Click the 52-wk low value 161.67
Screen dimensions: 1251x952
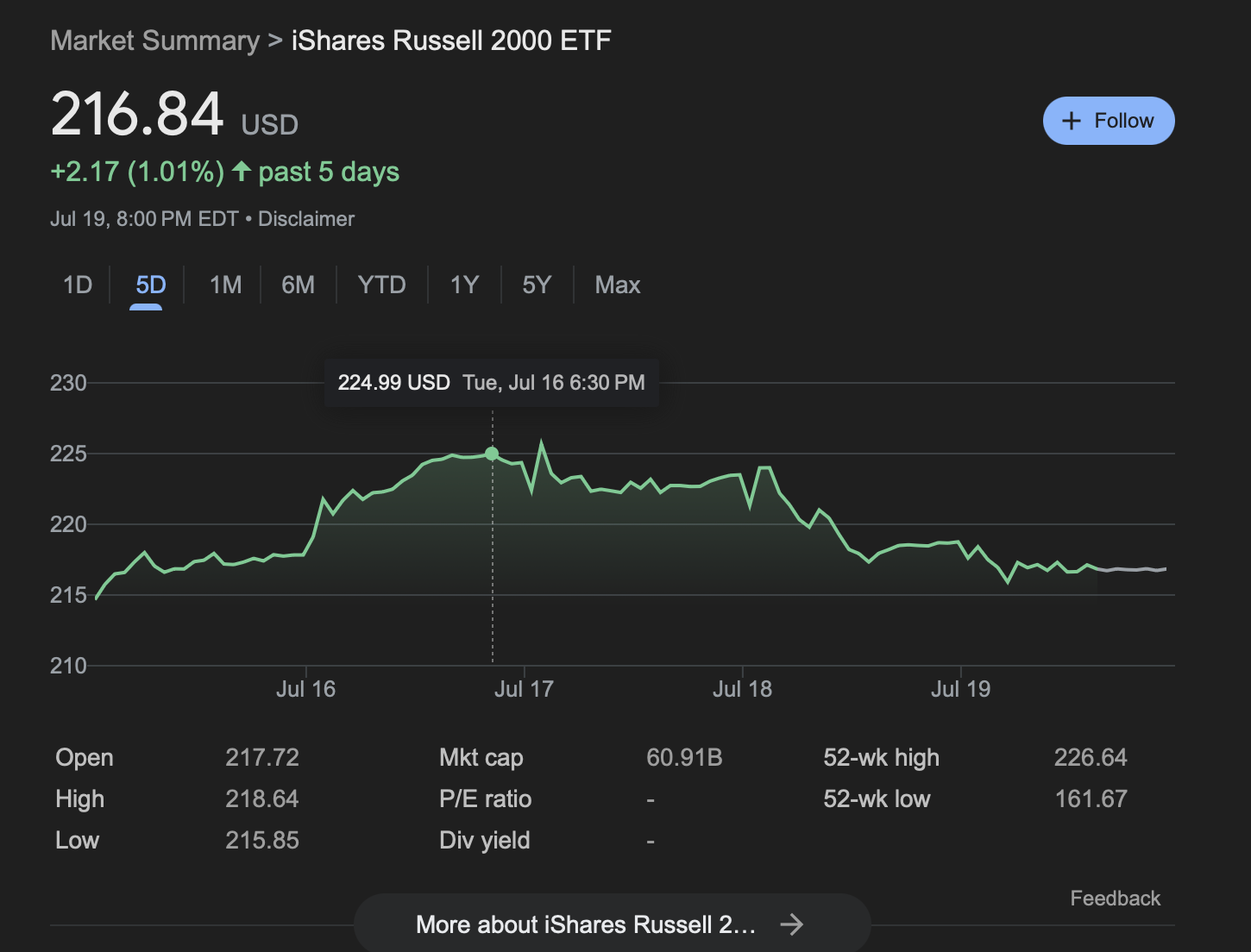(x=1091, y=799)
